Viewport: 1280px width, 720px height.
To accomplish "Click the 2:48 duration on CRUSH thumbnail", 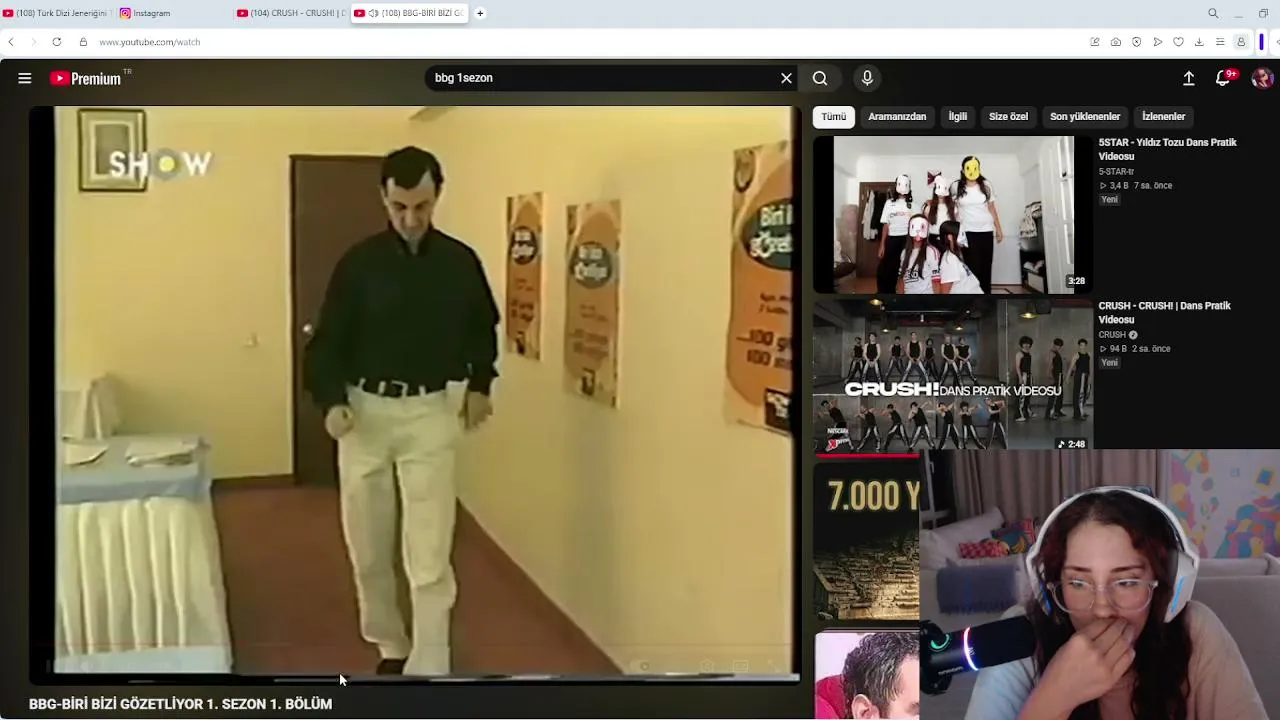I will 1072,444.
